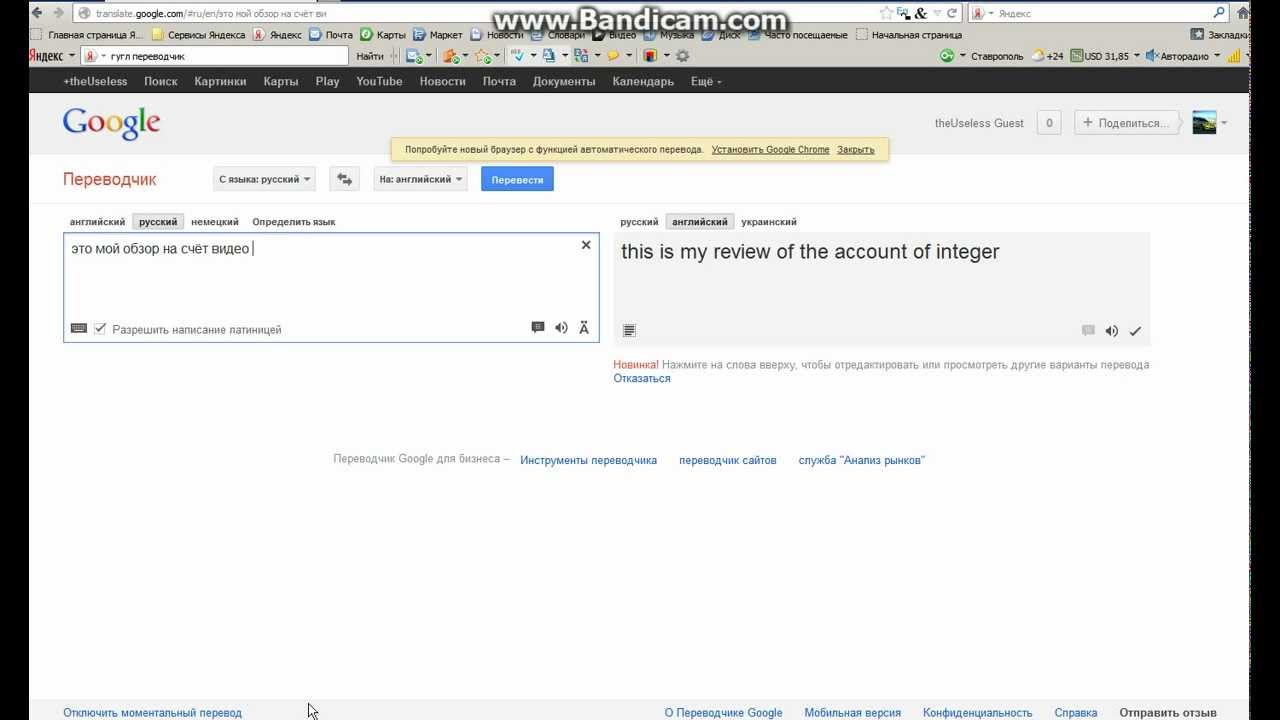This screenshot has height=720, width=1280.
Task: Select немецкий as source language
Action: 215,222
